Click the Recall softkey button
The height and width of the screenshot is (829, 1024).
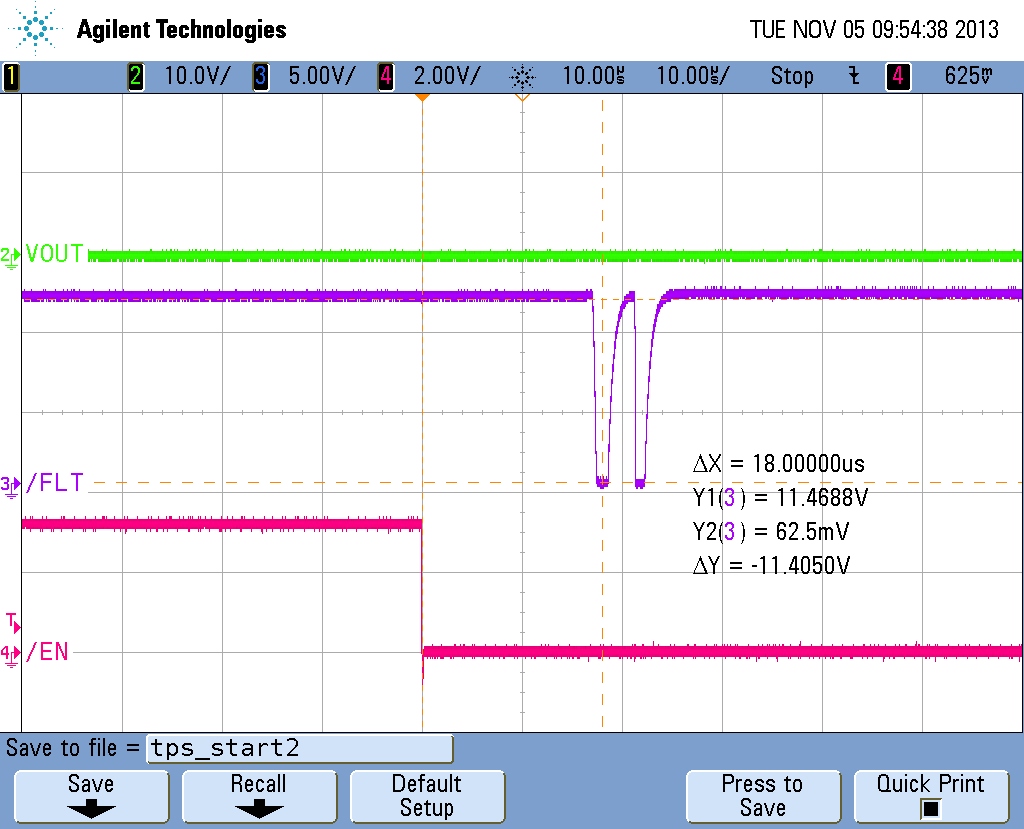point(259,796)
